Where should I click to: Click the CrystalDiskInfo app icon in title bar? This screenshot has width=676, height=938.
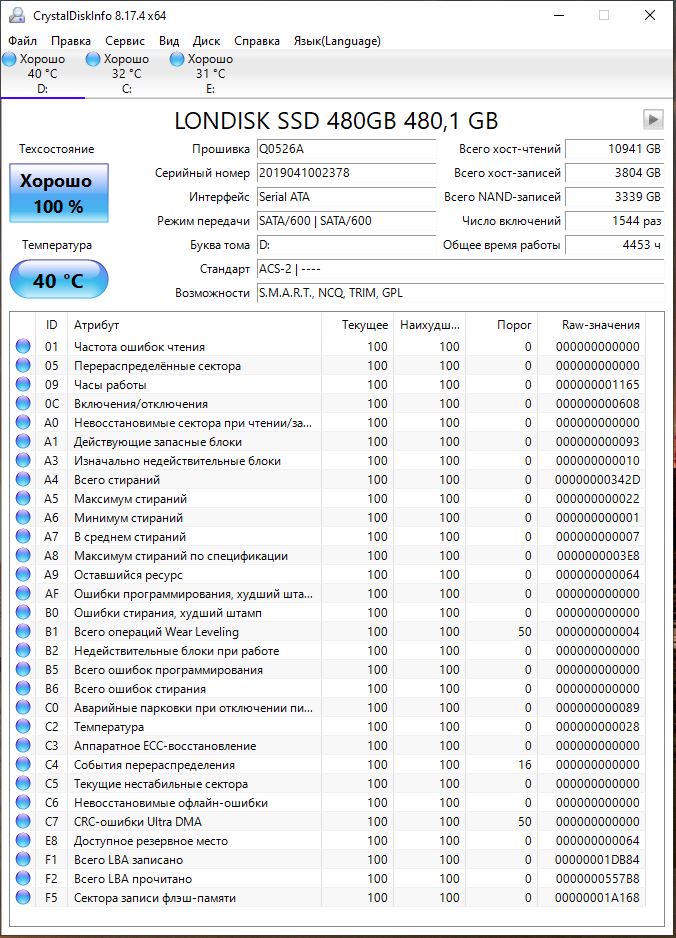(17, 15)
